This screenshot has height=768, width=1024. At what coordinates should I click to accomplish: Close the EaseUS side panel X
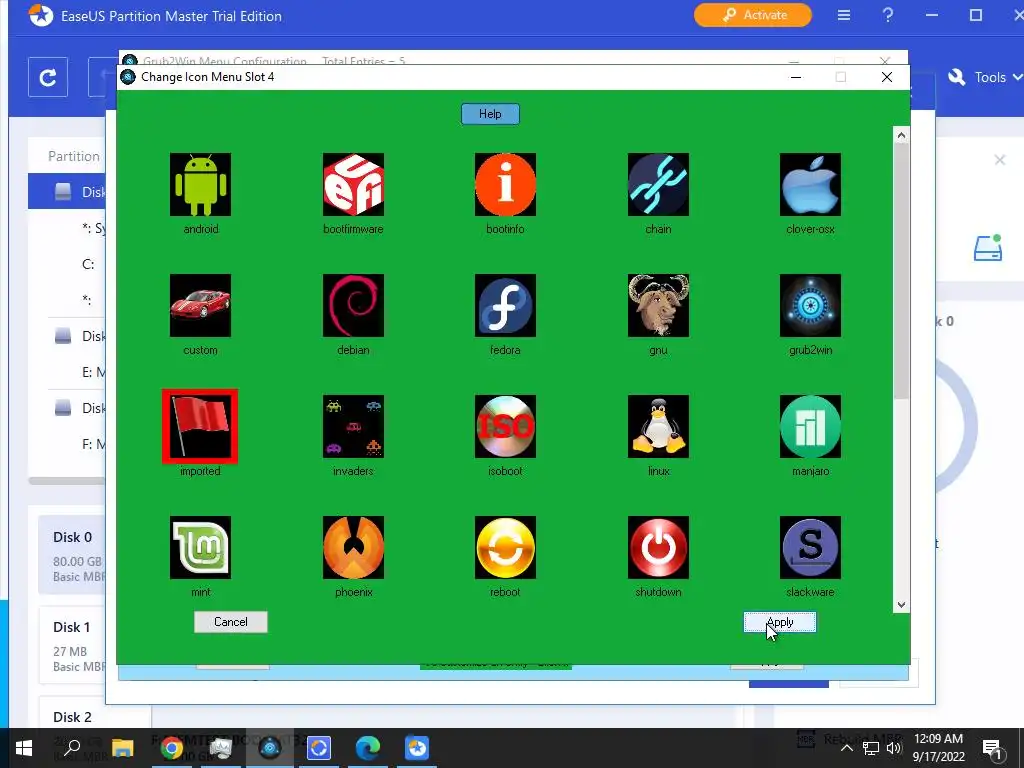point(999,160)
